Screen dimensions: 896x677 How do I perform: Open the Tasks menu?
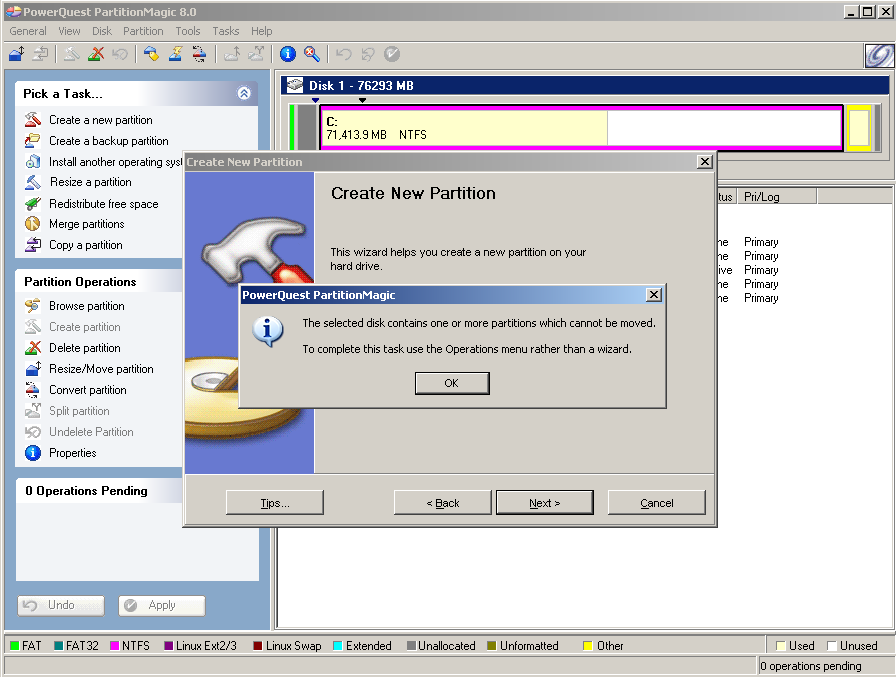(226, 31)
